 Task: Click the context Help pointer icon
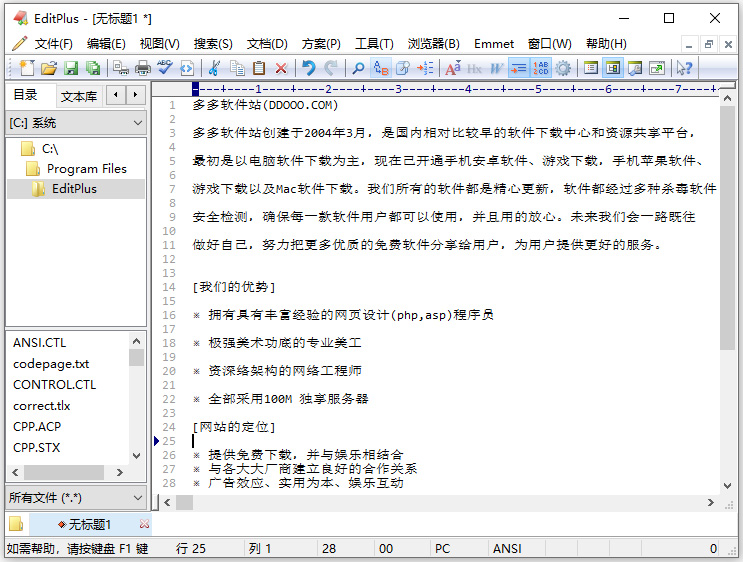coord(685,68)
